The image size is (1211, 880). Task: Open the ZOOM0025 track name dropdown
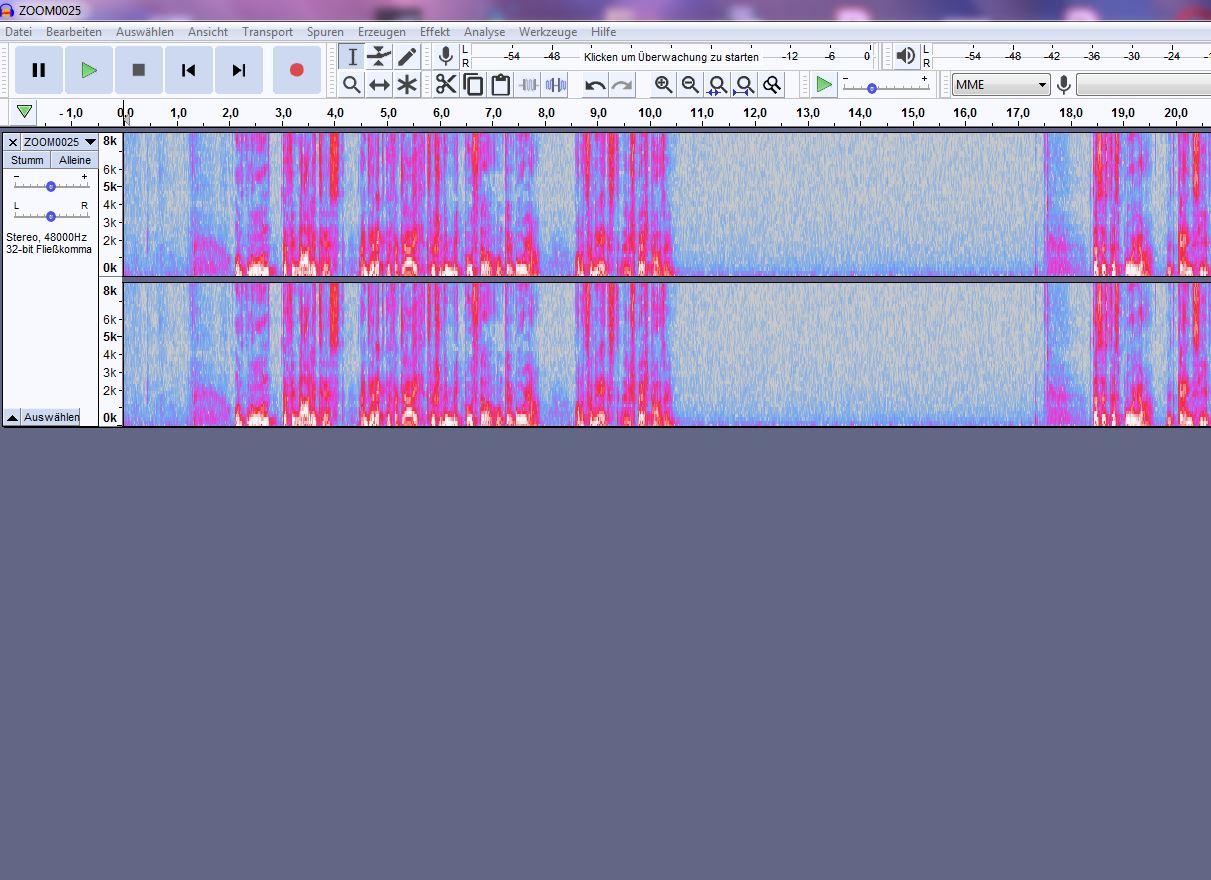60,142
